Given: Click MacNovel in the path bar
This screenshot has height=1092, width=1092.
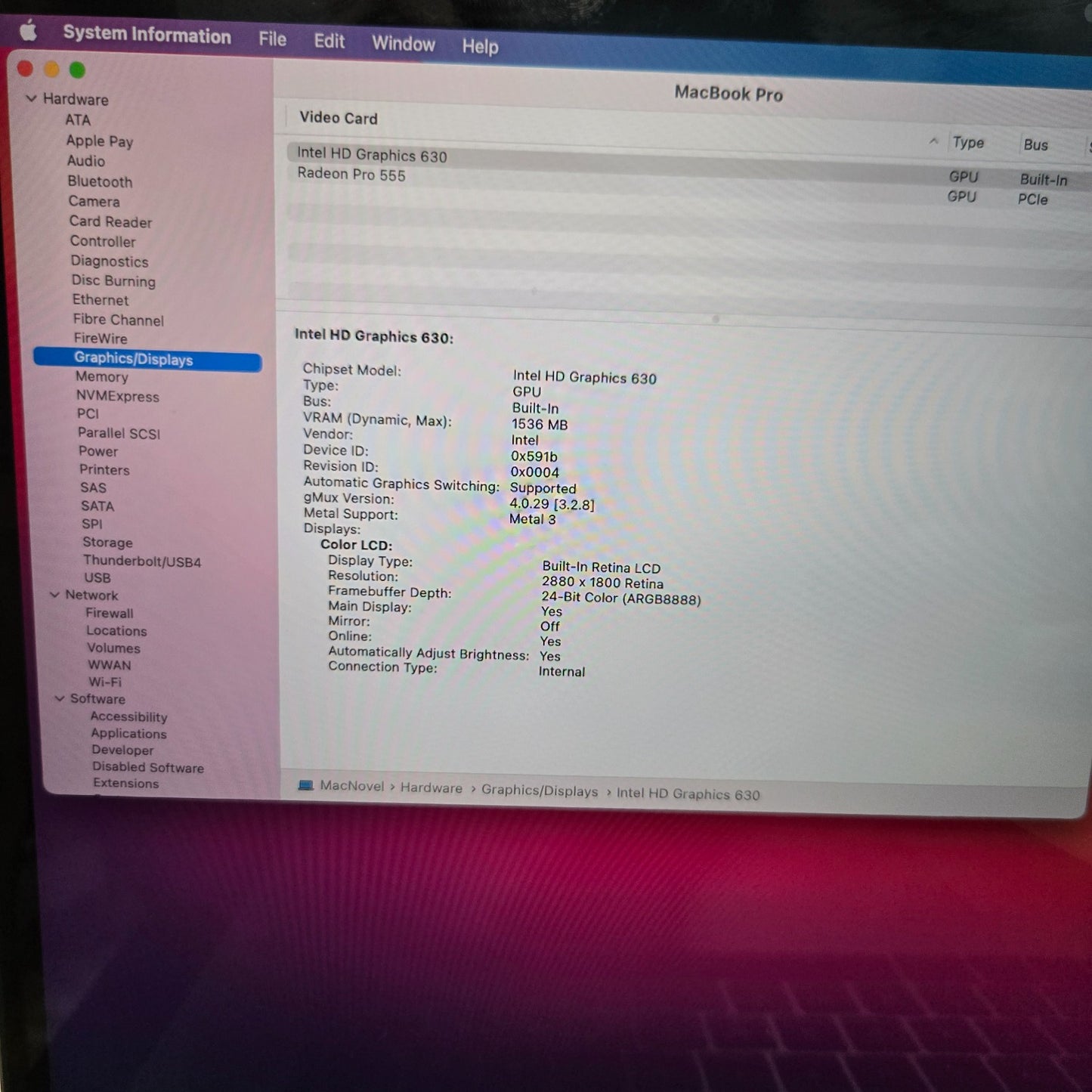Looking at the screenshot, I should pos(352,785).
